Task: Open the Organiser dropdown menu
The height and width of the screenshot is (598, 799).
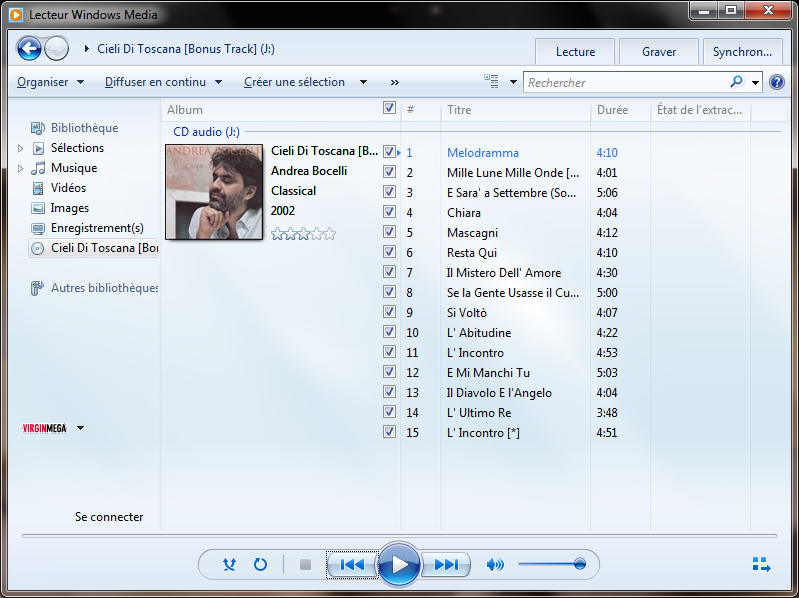Action: pos(50,82)
